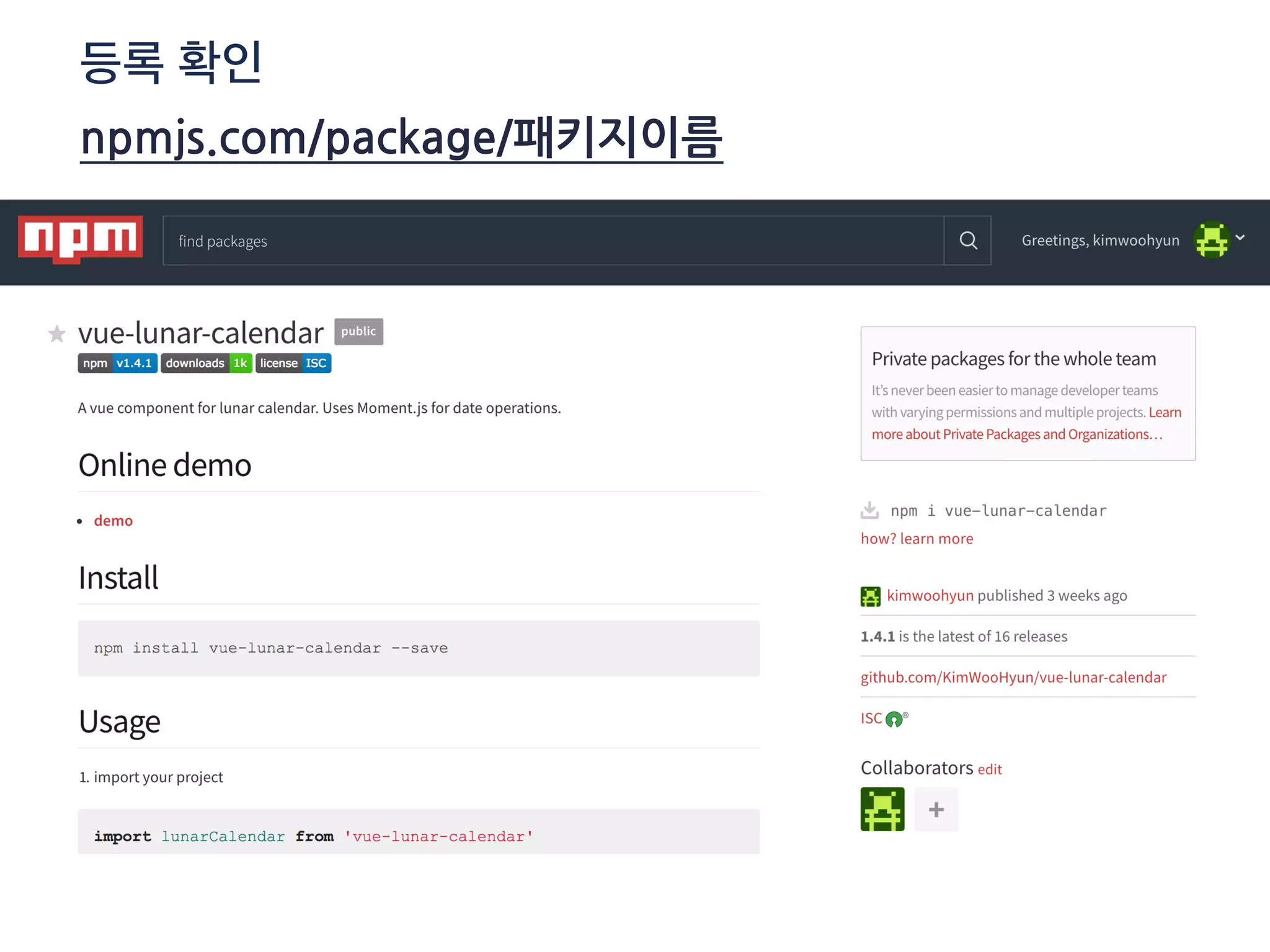Click the Usage heading
The image size is (1270, 952).
[x=120, y=722]
